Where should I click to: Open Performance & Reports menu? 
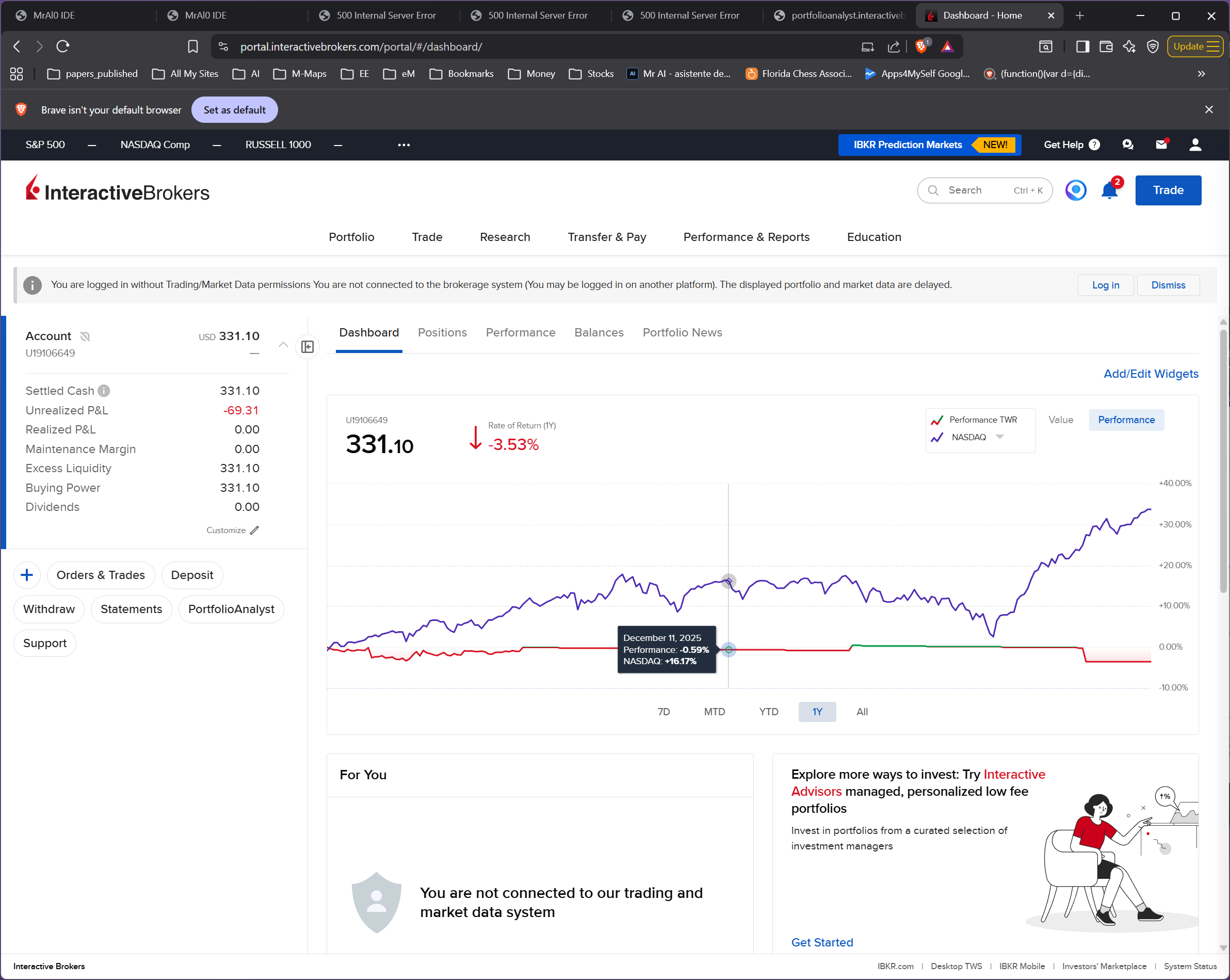pyautogui.click(x=746, y=237)
